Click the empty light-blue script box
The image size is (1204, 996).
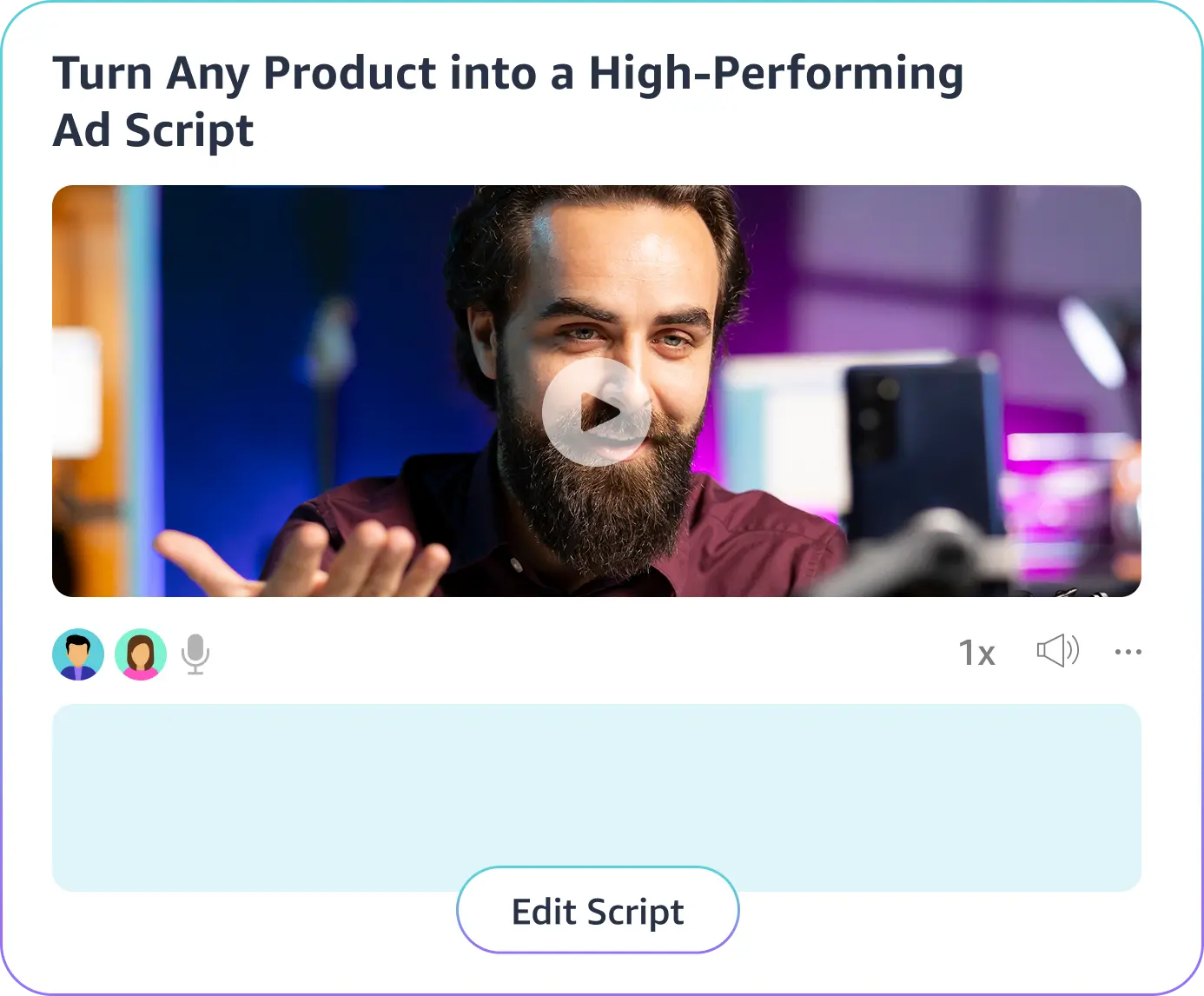[x=597, y=797]
